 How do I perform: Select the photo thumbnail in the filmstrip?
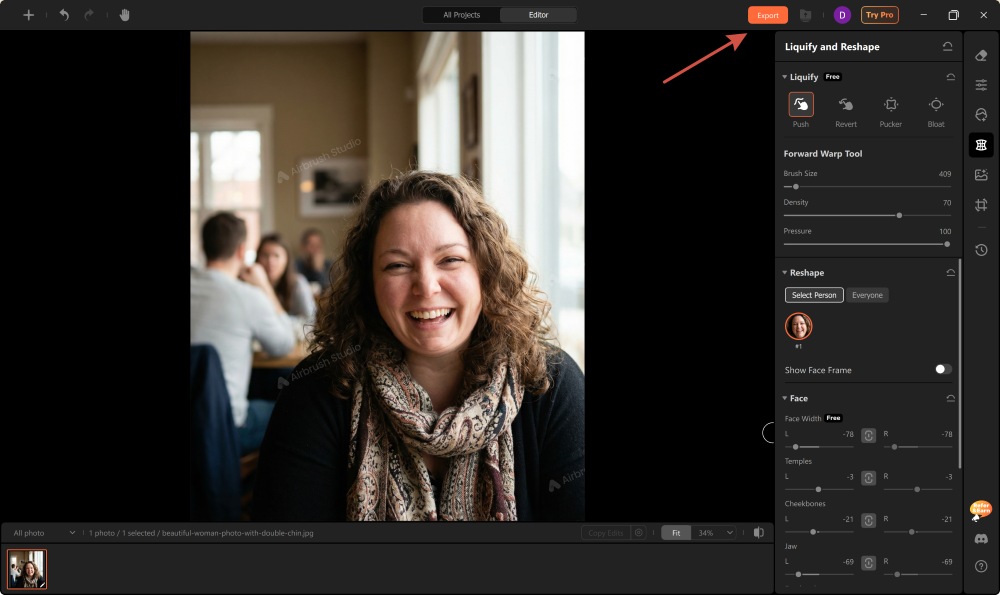click(27, 569)
